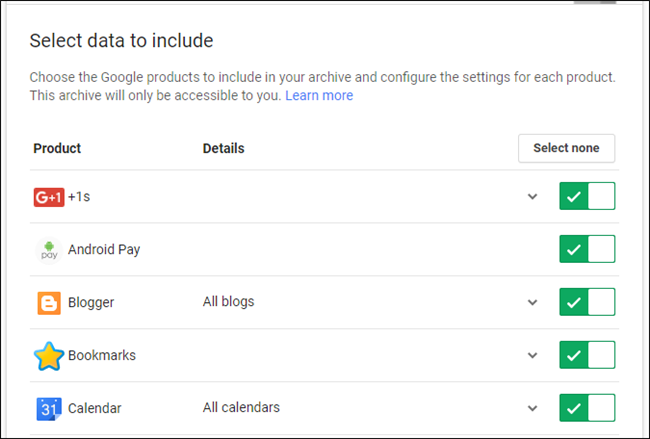Click the Android Pay product name
This screenshot has width=650, height=439.
click(x=104, y=249)
